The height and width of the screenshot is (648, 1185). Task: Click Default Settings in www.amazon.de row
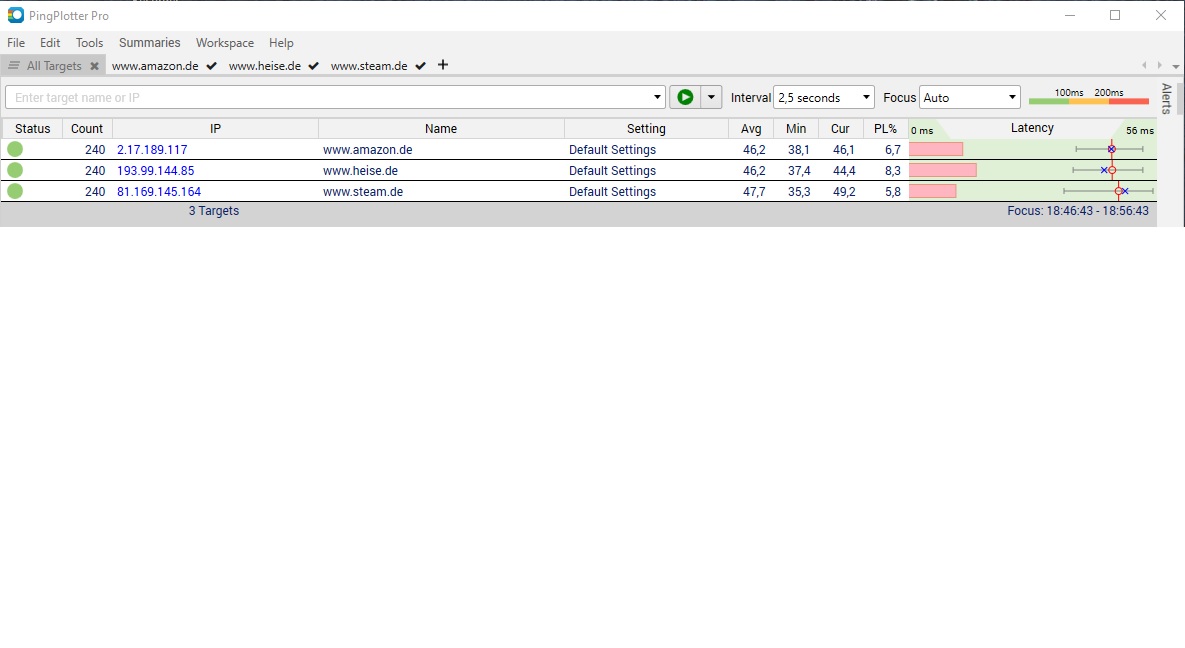pyautogui.click(x=612, y=150)
